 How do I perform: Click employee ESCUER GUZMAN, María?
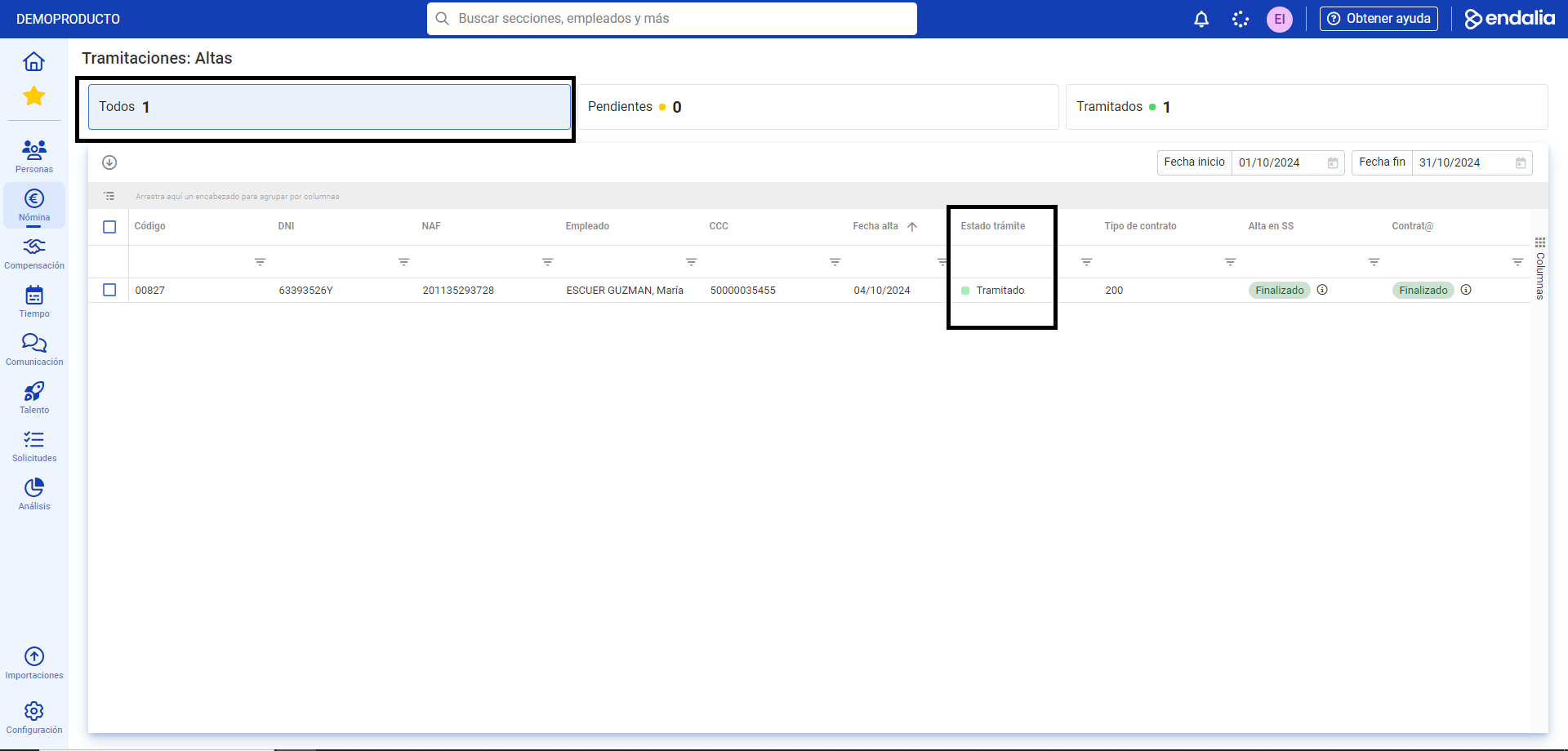point(625,291)
